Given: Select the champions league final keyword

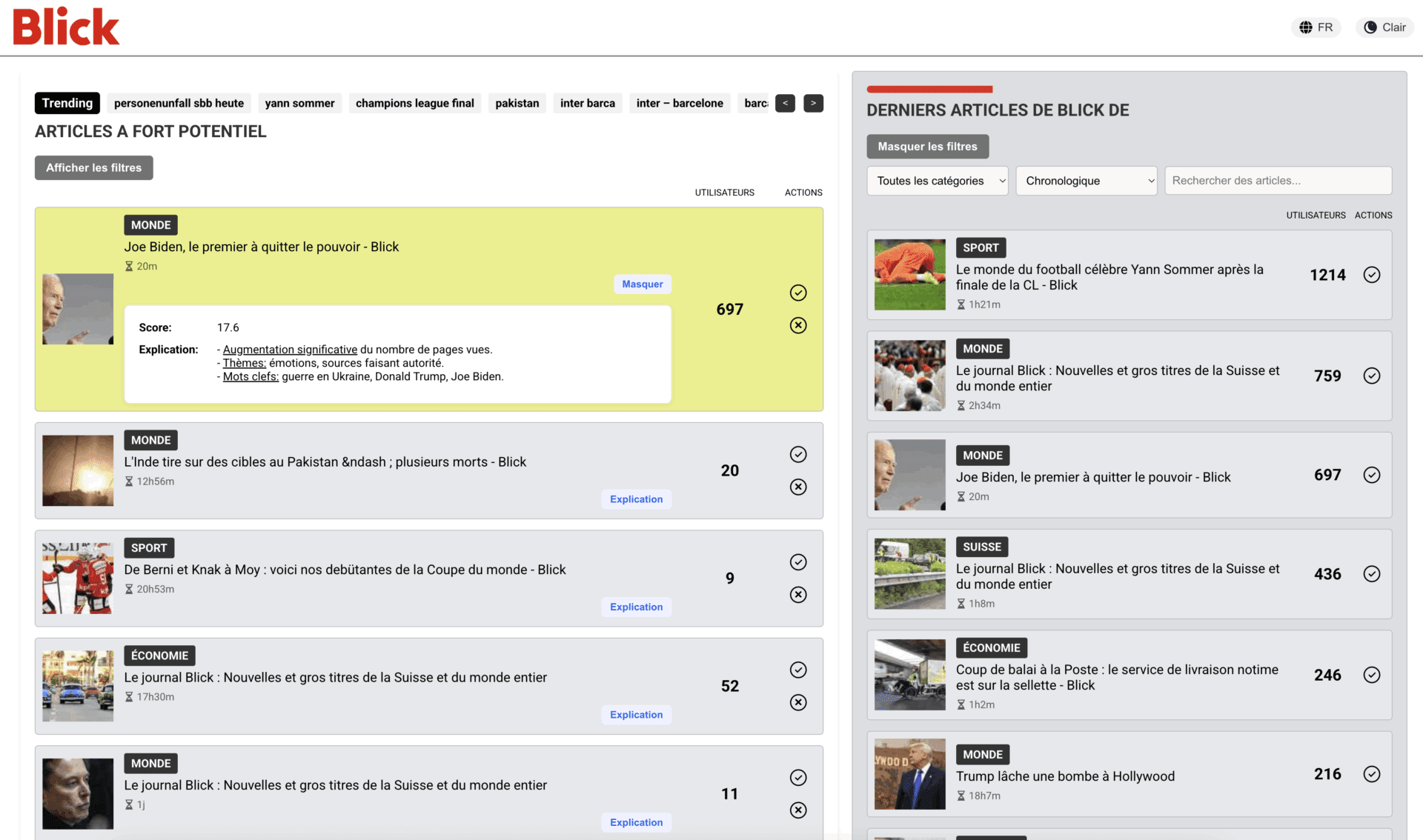Looking at the screenshot, I should tap(415, 103).
